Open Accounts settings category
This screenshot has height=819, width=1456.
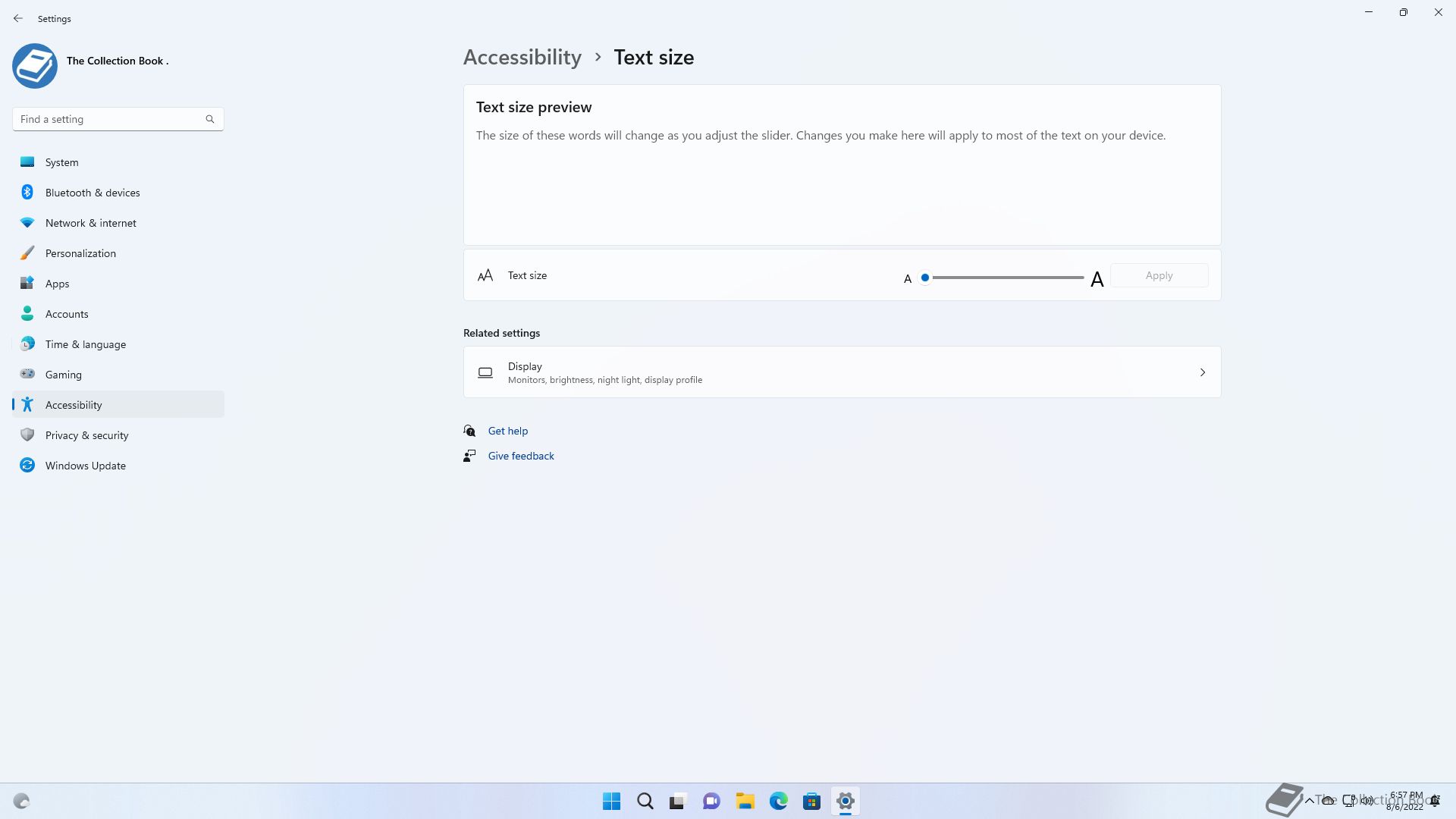[67, 314]
